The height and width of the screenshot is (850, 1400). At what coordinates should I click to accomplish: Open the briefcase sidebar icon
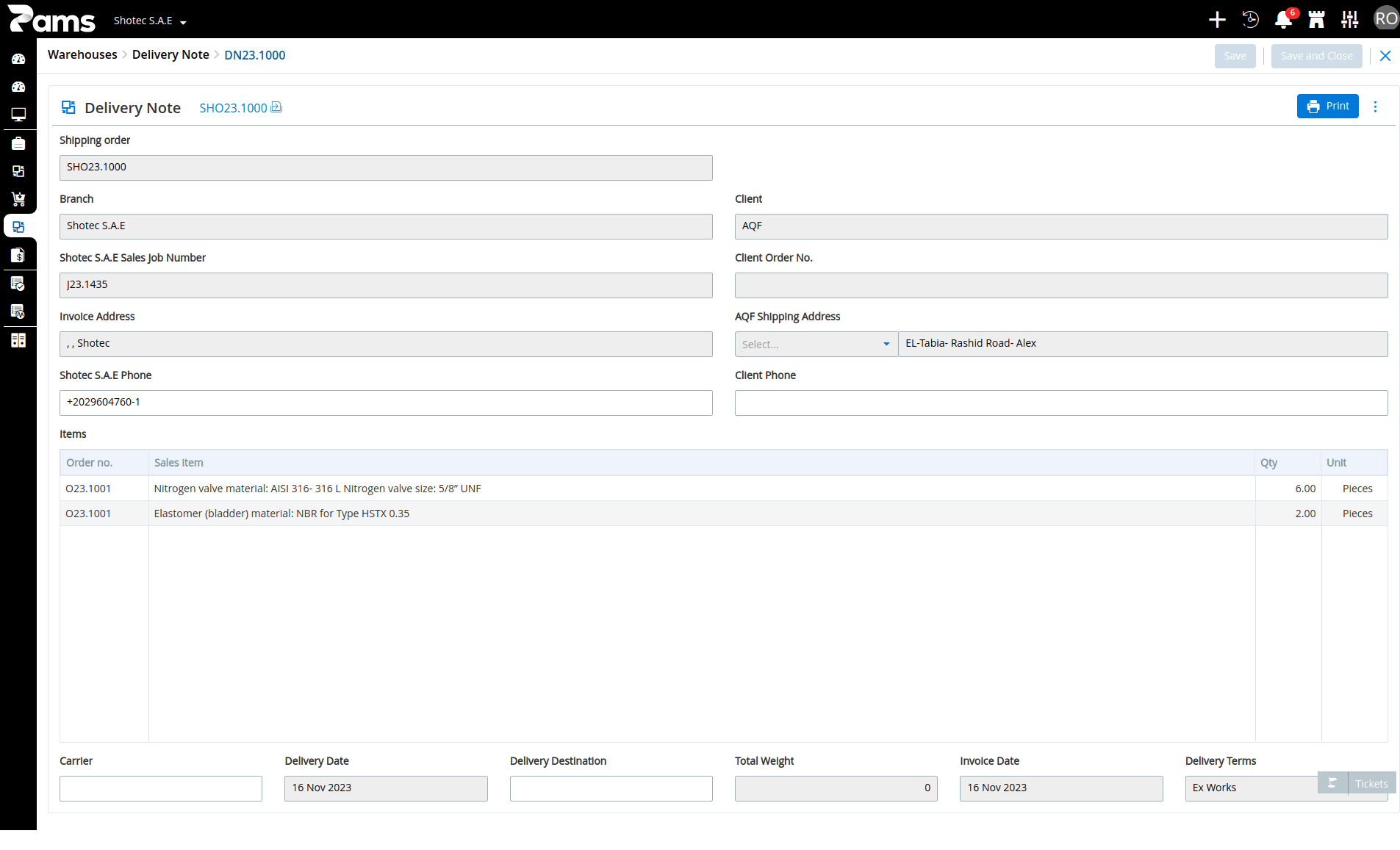tap(18, 143)
